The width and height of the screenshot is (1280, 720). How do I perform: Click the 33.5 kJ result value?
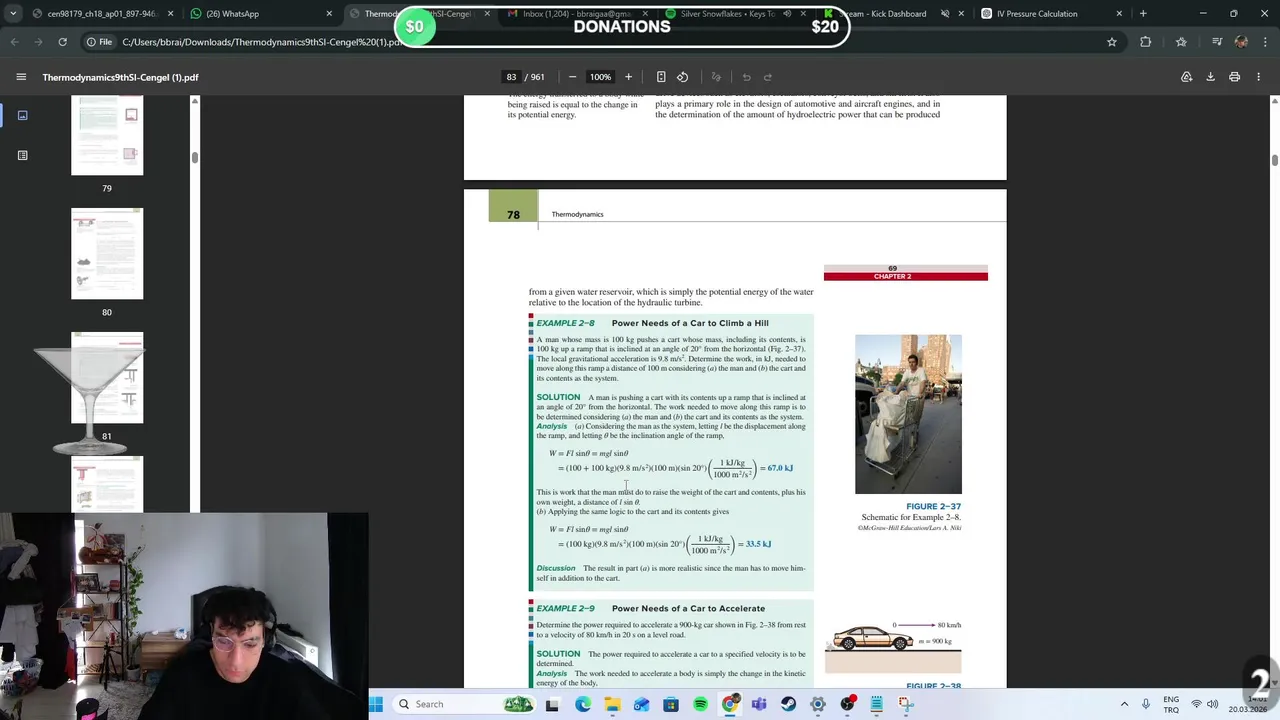(x=758, y=544)
